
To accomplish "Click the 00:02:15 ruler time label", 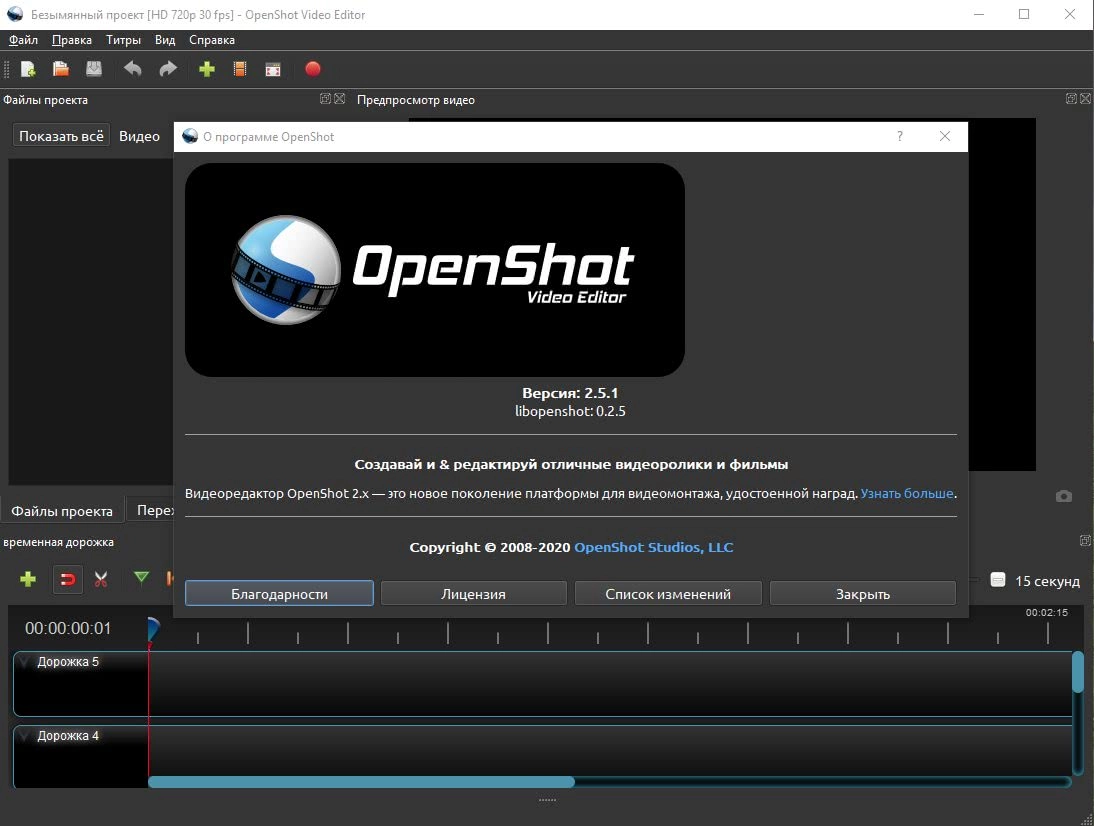I will [1046, 613].
